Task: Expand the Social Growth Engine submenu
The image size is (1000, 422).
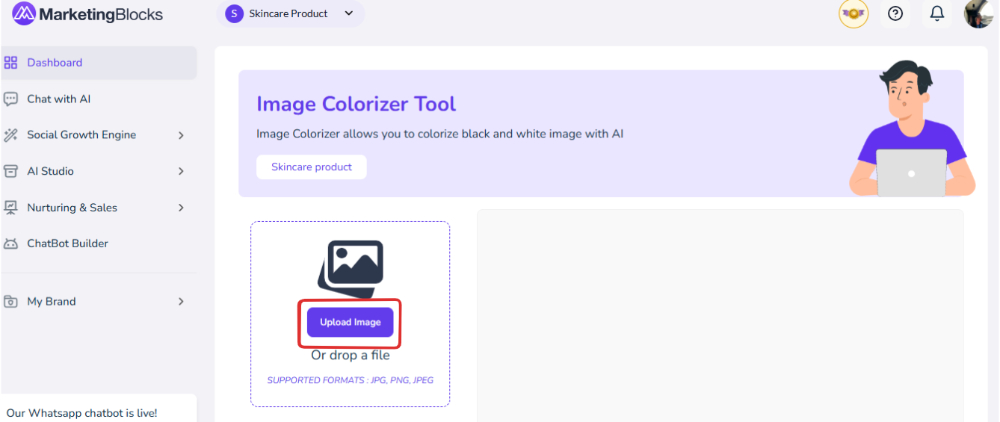Action: [181, 135]
